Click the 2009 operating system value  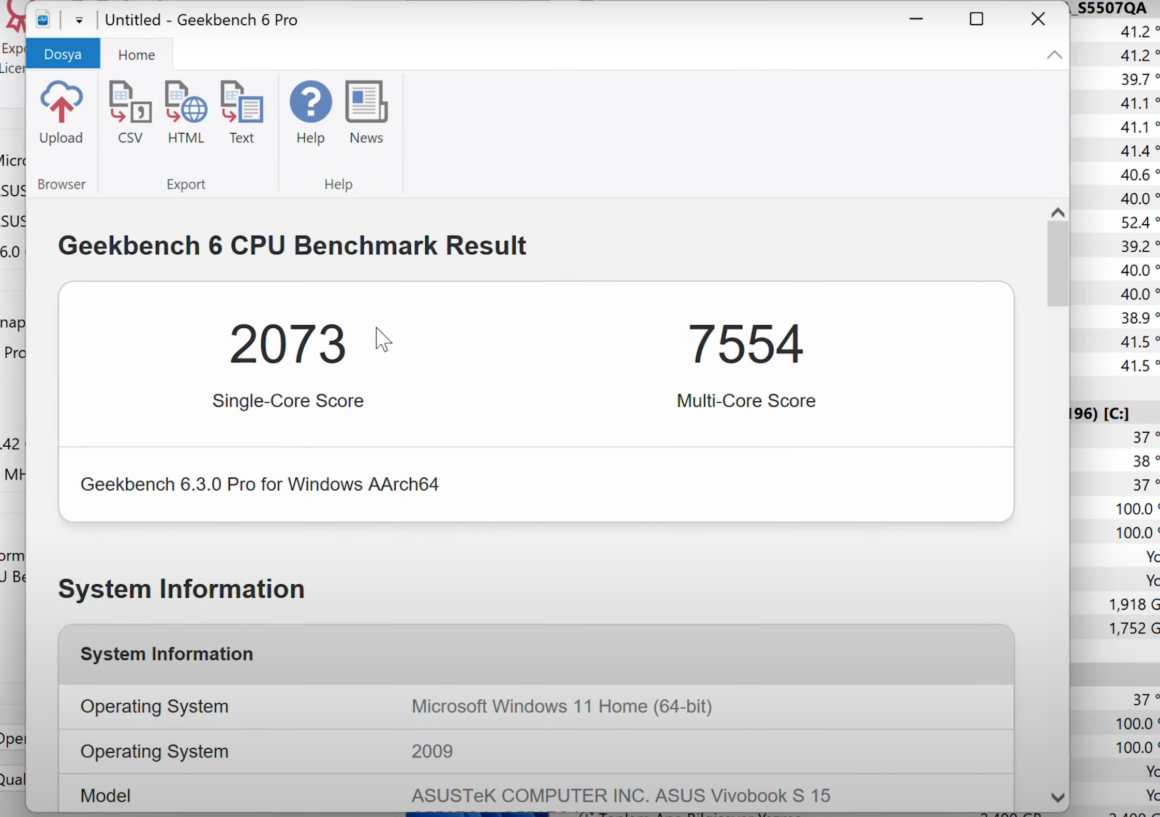[432, 751]
